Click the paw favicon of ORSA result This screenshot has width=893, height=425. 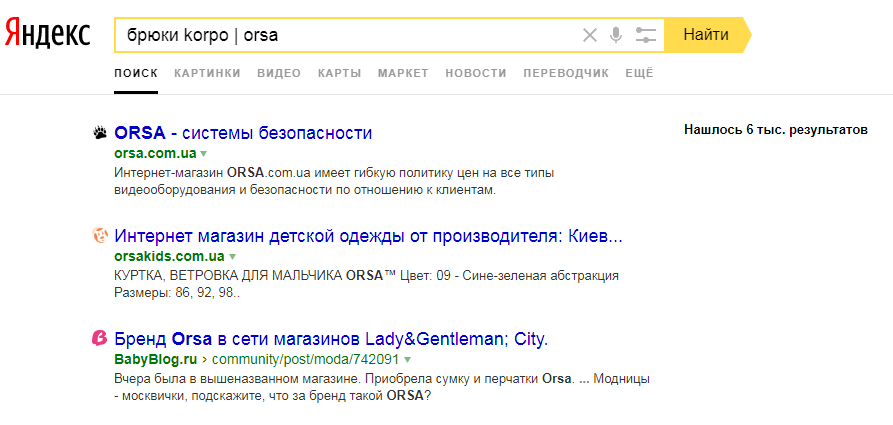point(100,133)
